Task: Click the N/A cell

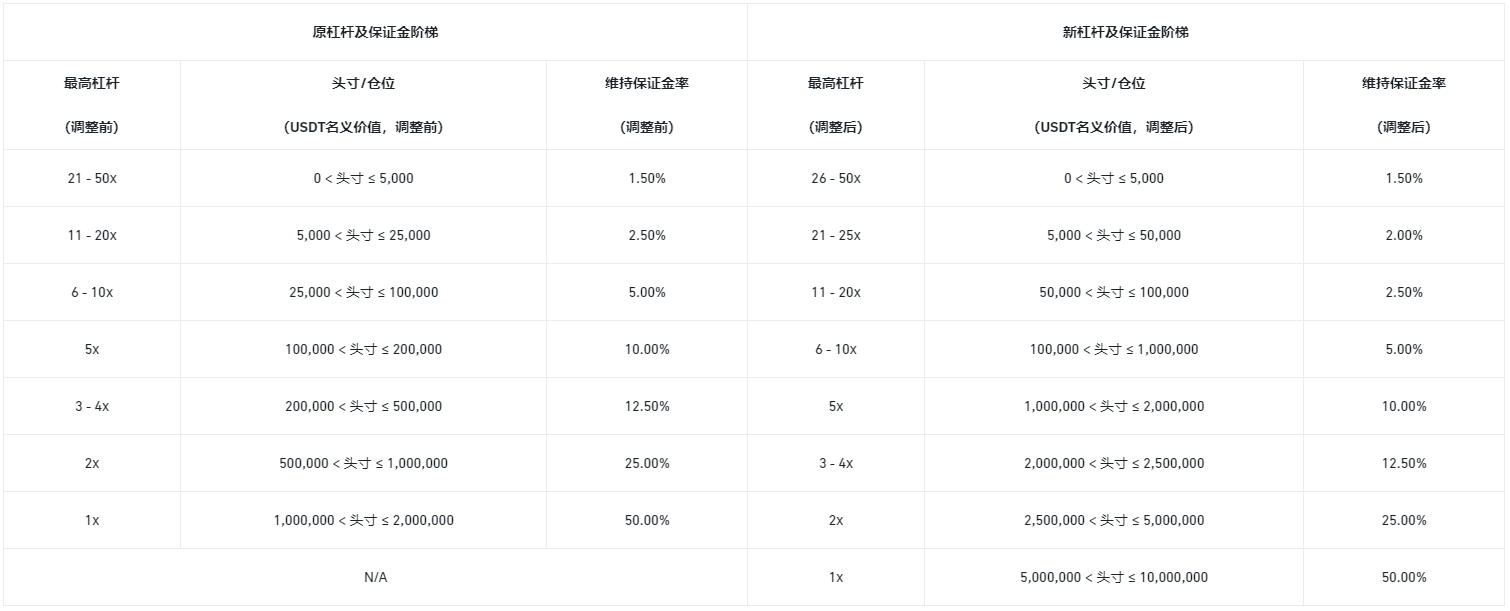Action: (375, 577)
